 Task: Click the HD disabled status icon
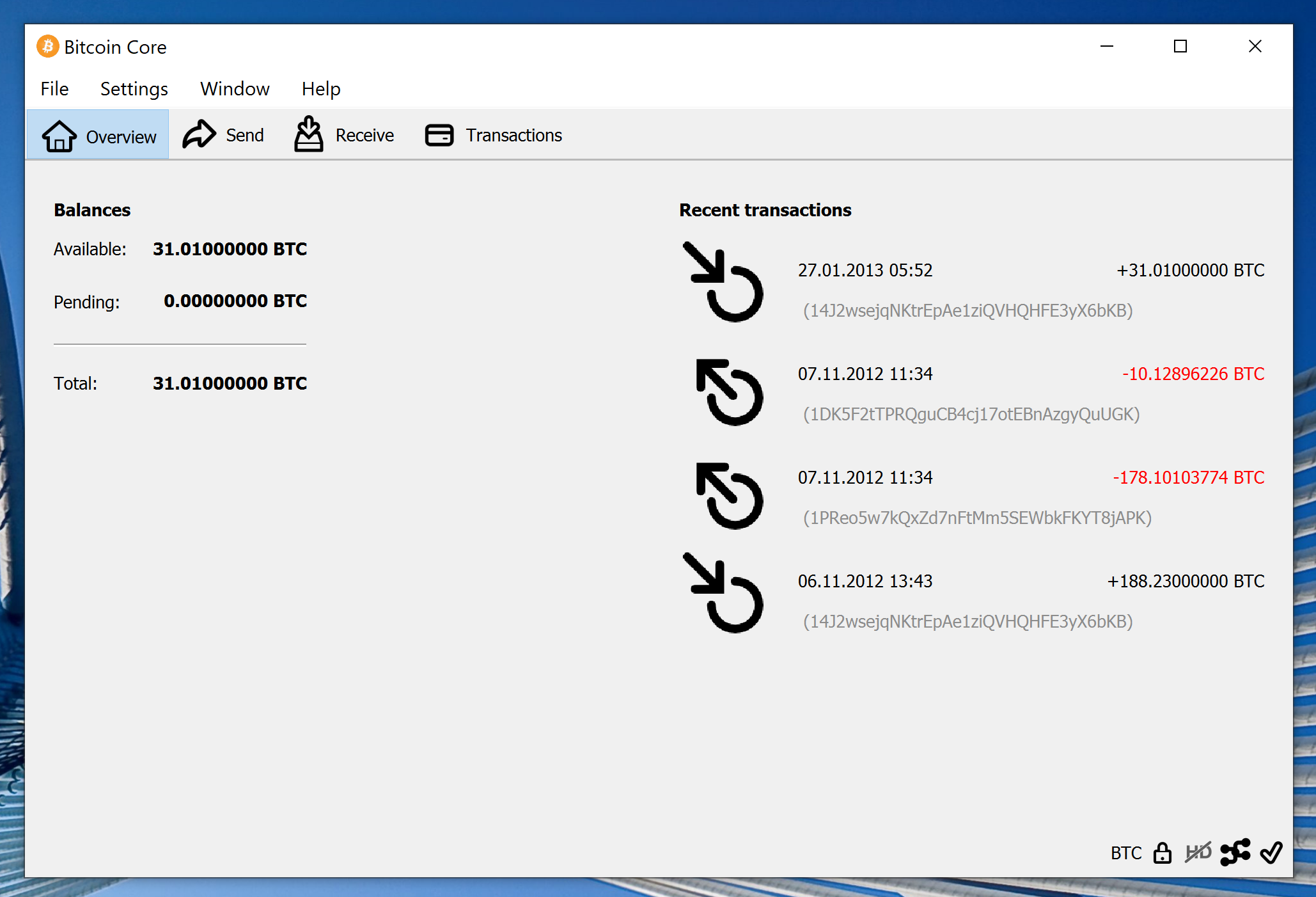click(x=1198, y=852)
